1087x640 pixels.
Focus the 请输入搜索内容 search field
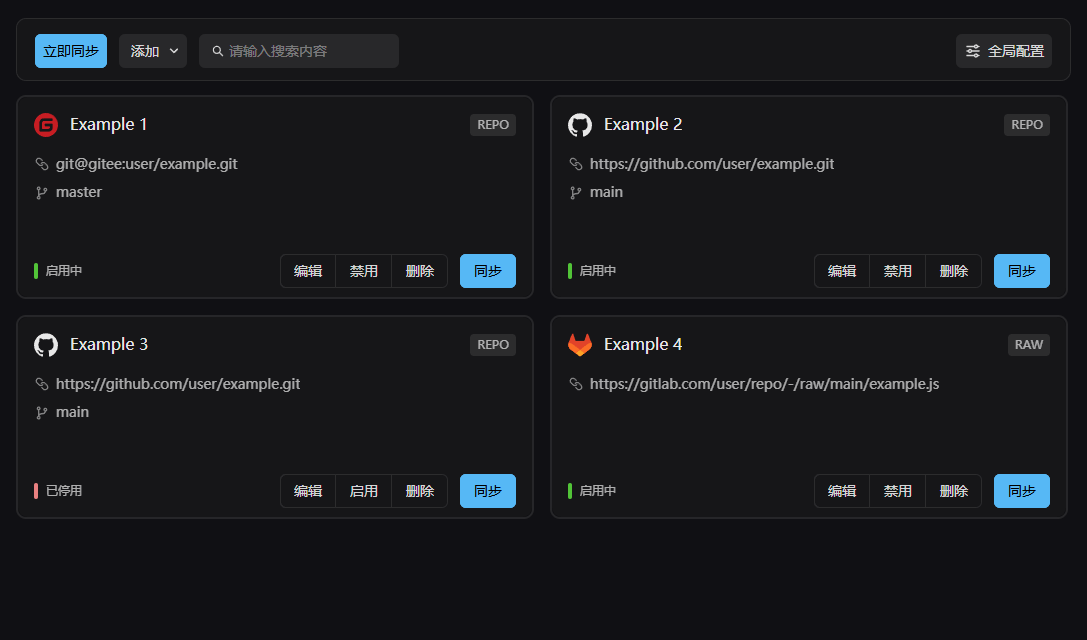click(305, 51)
